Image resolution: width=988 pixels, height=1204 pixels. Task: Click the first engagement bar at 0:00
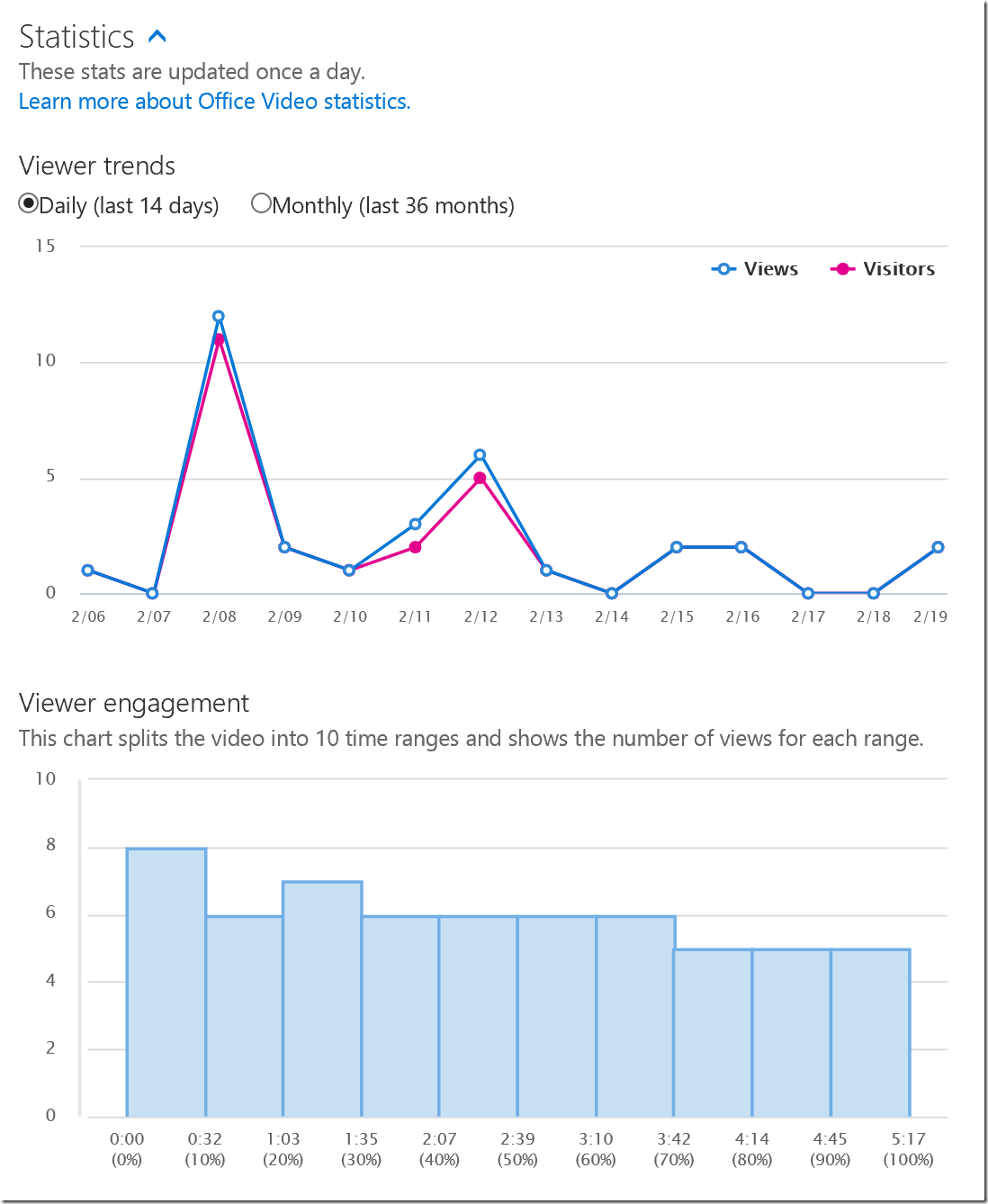pyautogui.click(x=166, y=982)
